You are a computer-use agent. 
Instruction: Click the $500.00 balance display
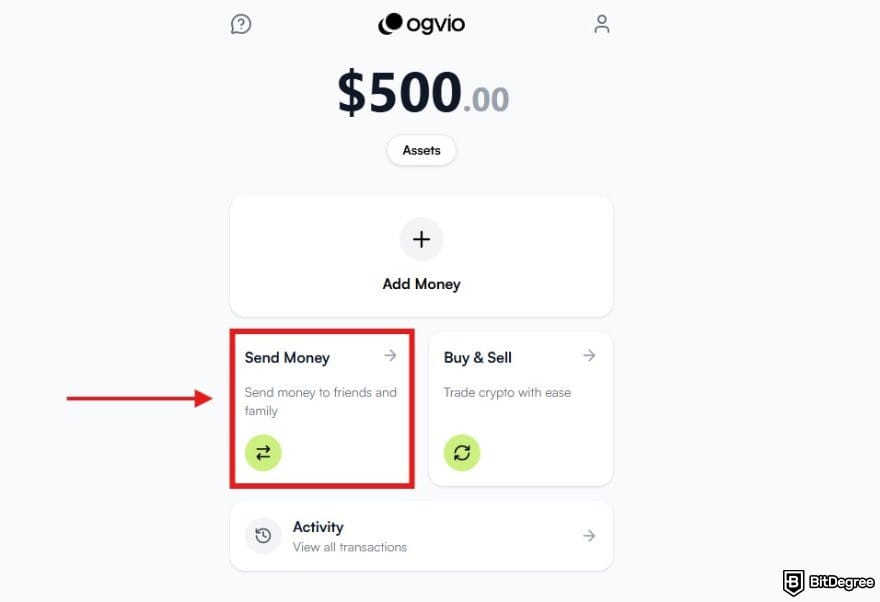point(421,93)
